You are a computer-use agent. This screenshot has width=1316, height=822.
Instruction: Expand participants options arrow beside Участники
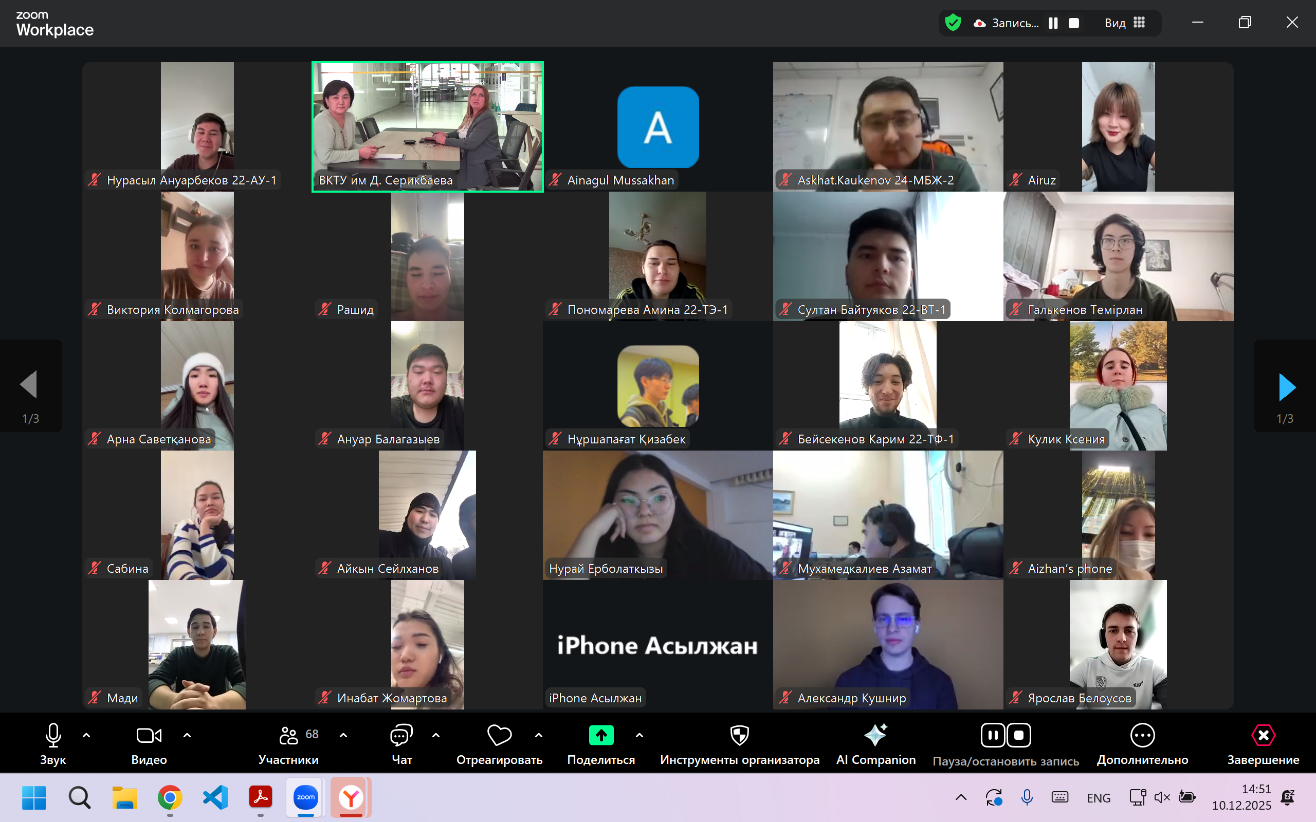[343, 736]
